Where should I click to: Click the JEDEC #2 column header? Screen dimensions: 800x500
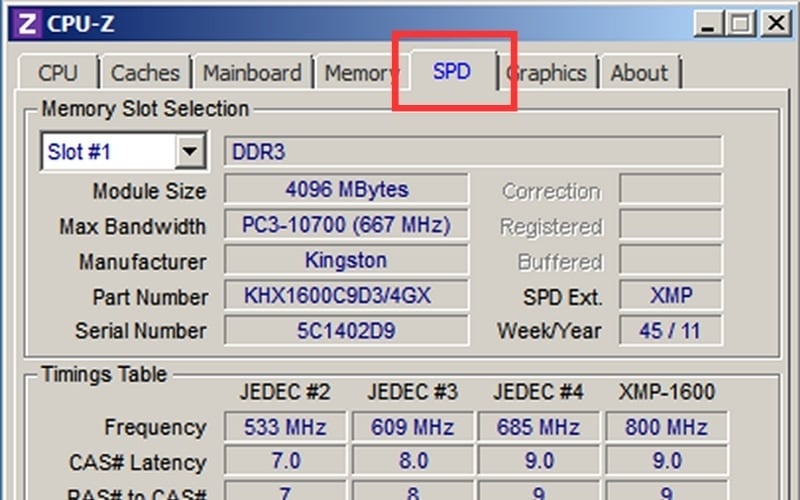point(285,392)
